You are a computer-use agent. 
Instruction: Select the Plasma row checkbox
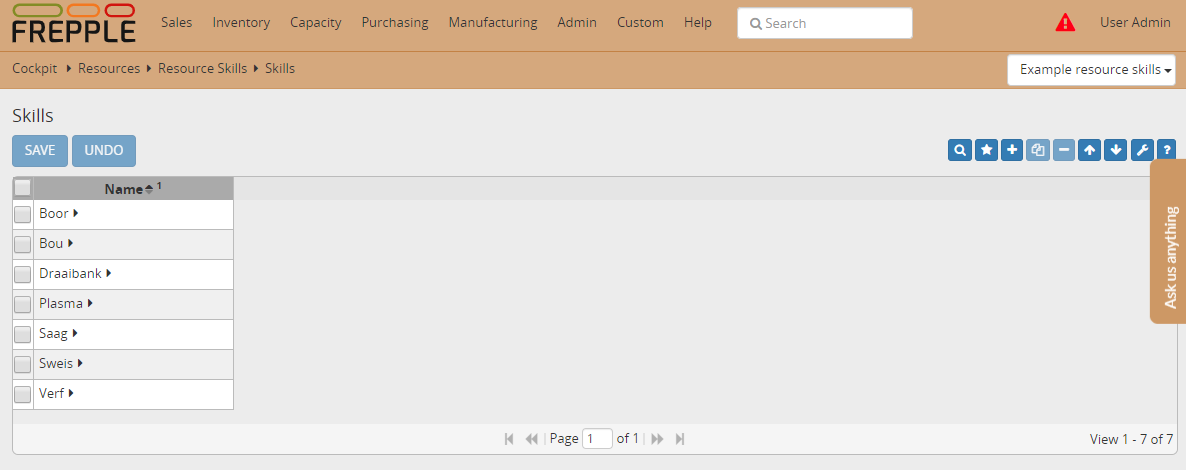click(22, 304)
